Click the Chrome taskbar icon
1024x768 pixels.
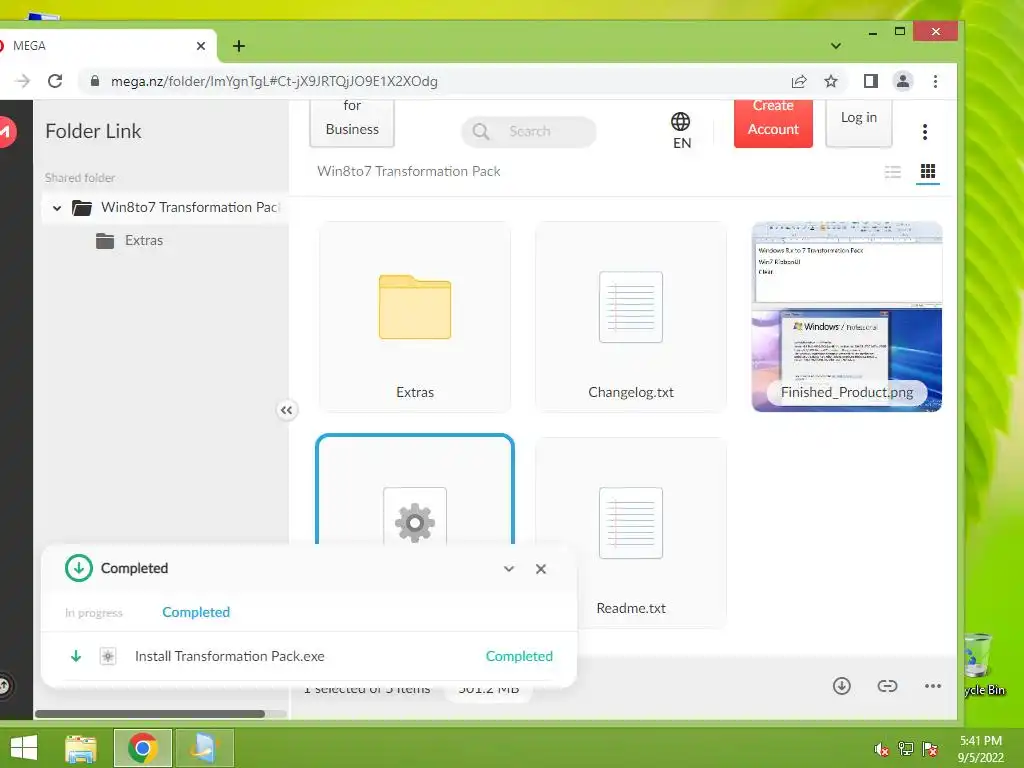pyautogui.click(x=142, y=748)
